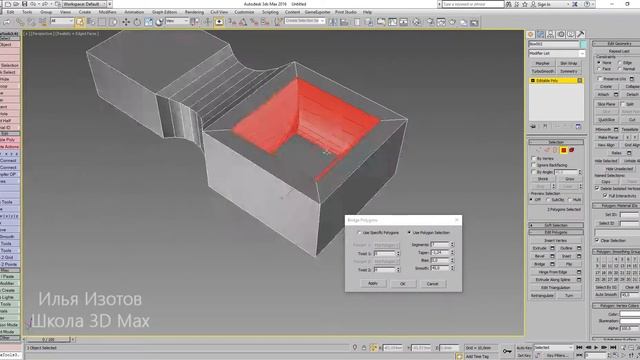Collapse the Selection rollout

556,142
